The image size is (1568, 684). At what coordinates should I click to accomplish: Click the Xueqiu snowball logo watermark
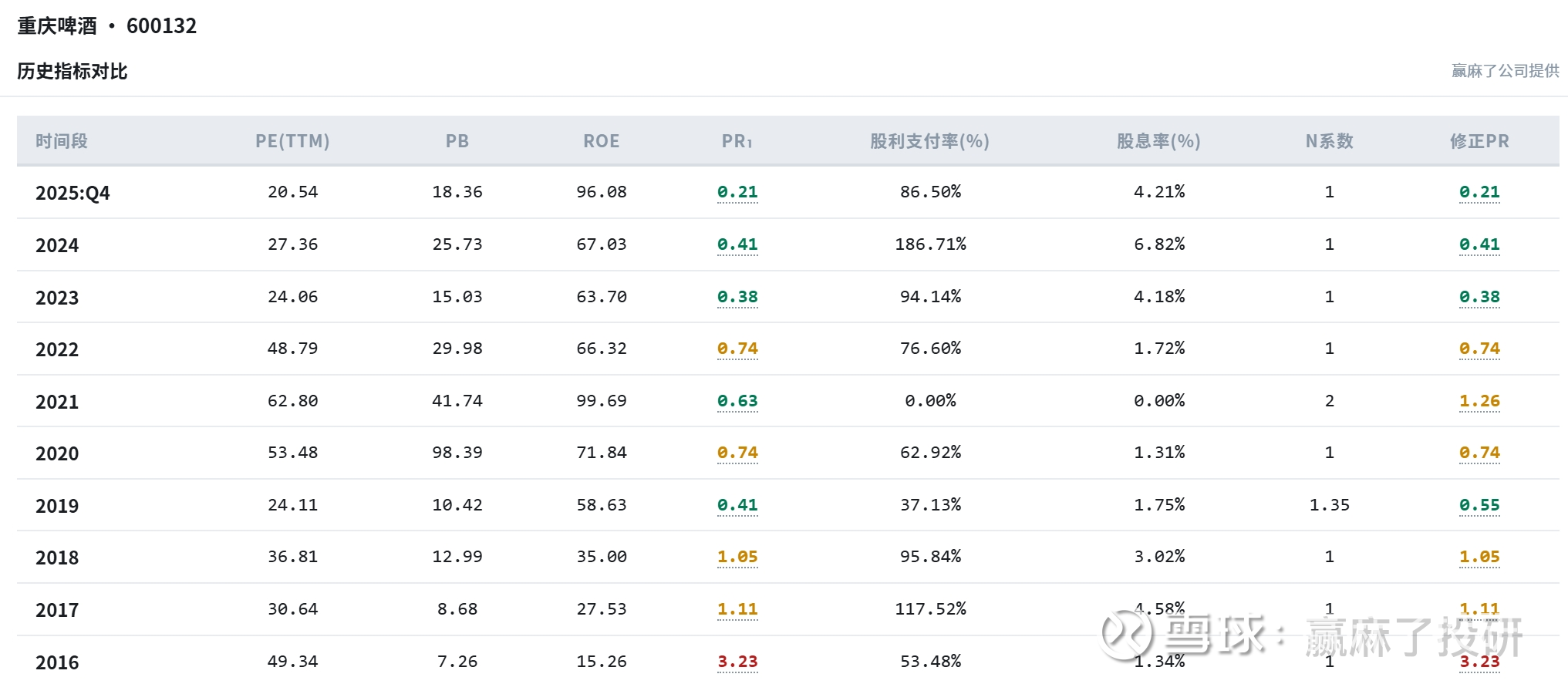click(1126, 635)
